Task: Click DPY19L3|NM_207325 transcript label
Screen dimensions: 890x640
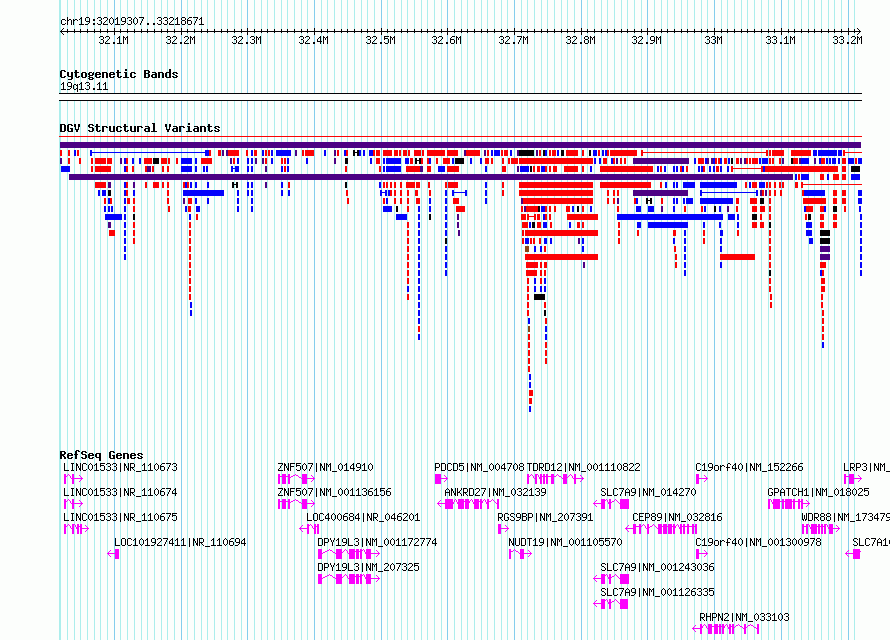Action: [368, 567]
